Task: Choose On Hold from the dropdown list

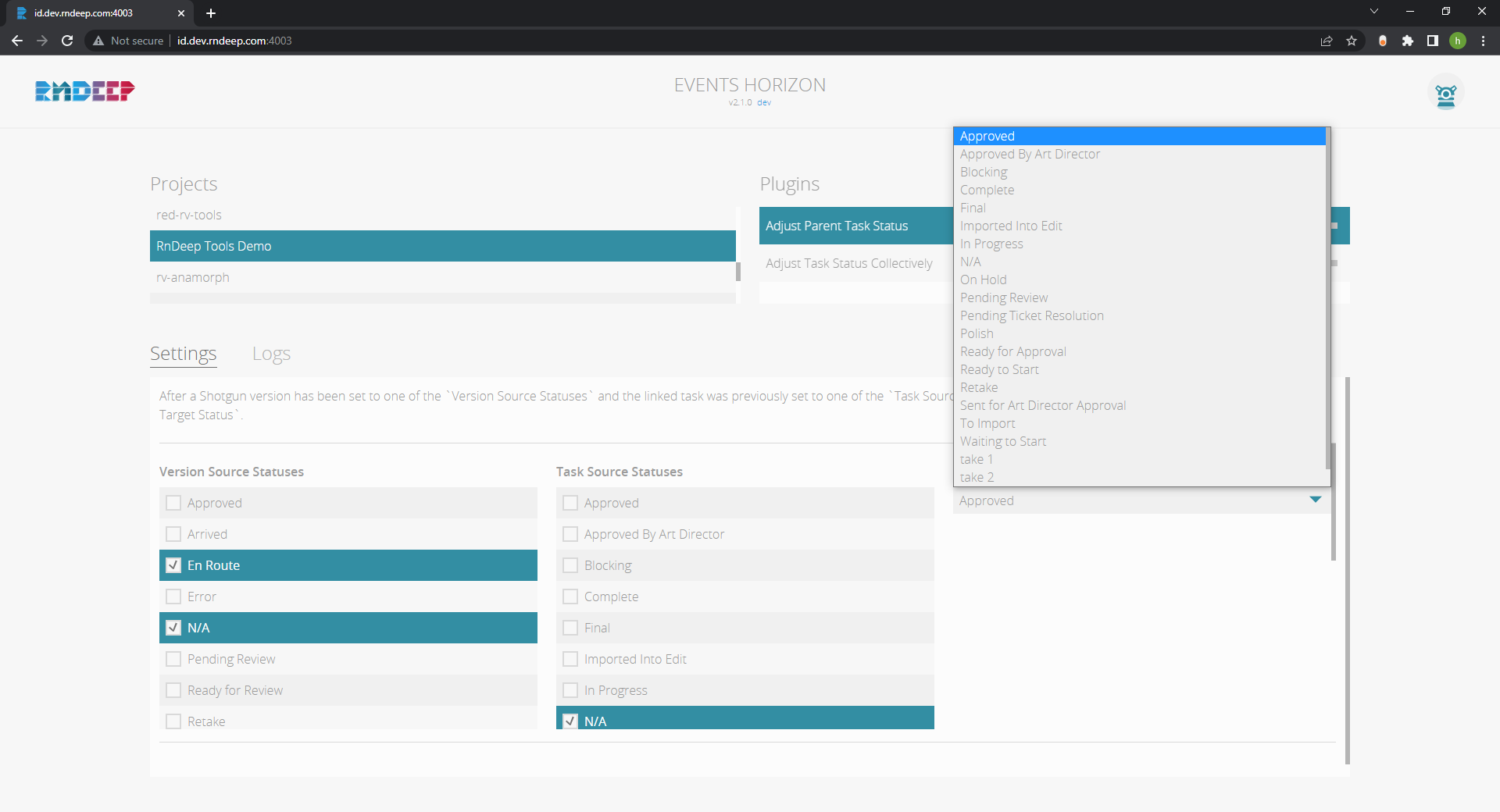Action: pyautogui.click(x=983, y=280)
